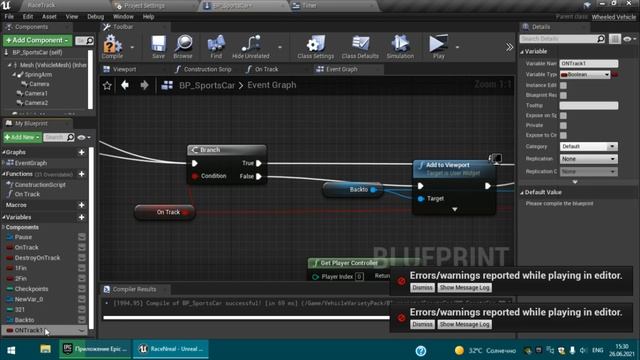Click the Tooltip input field
The height and width of the screenshot is (360, 640).
coord(589,105)
